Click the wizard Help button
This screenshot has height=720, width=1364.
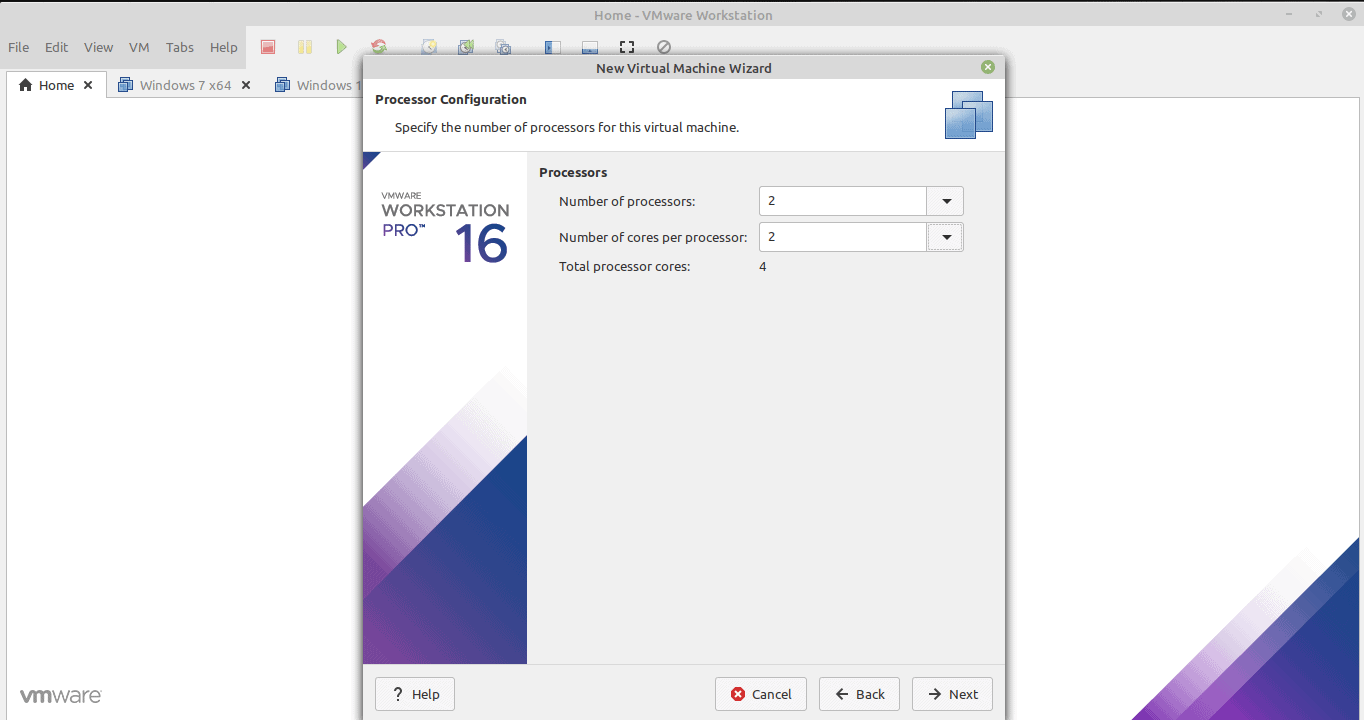(x=415, y=694)
